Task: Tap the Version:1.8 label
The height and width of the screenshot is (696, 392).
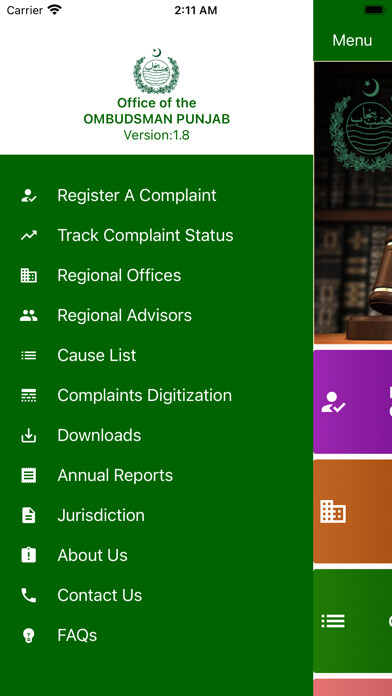Action: (156, 135)
